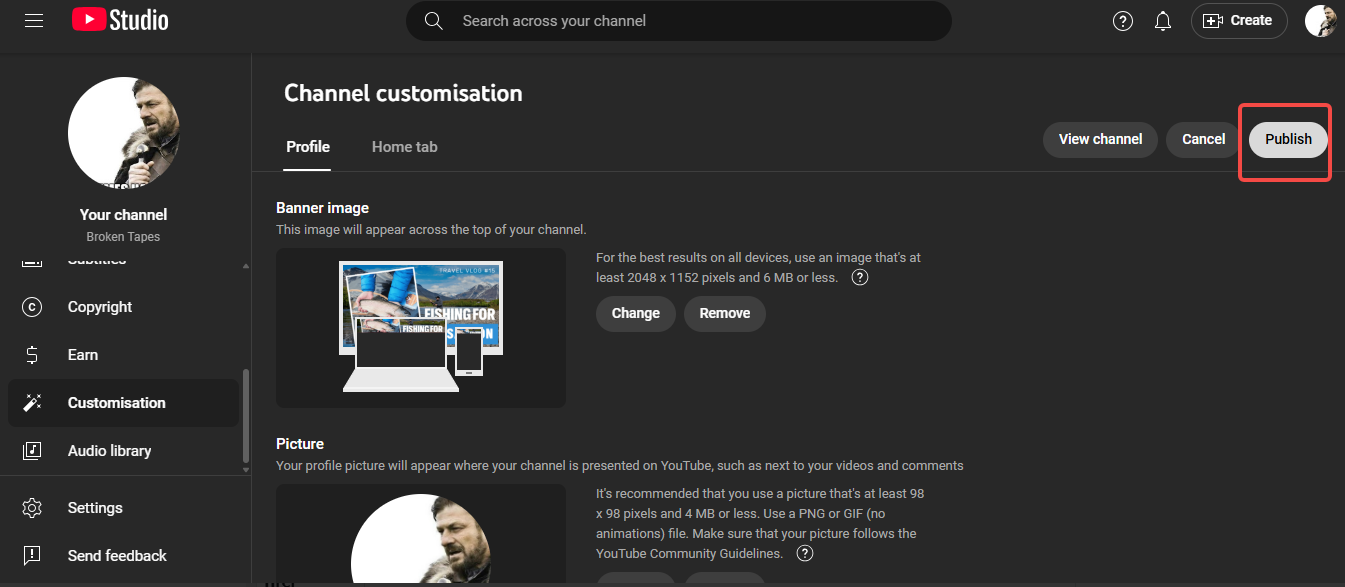Click View channel button
Screen dimensions: 1345x587
[x=1100, y=140]
